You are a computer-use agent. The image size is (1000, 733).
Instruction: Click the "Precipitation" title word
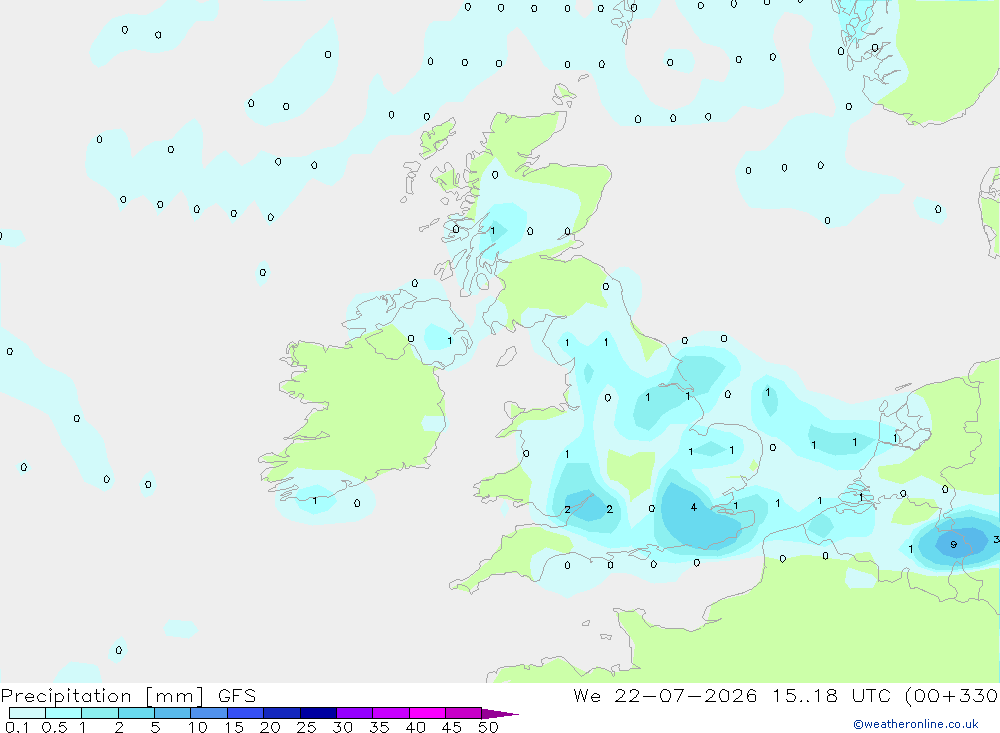pos(66,696)
